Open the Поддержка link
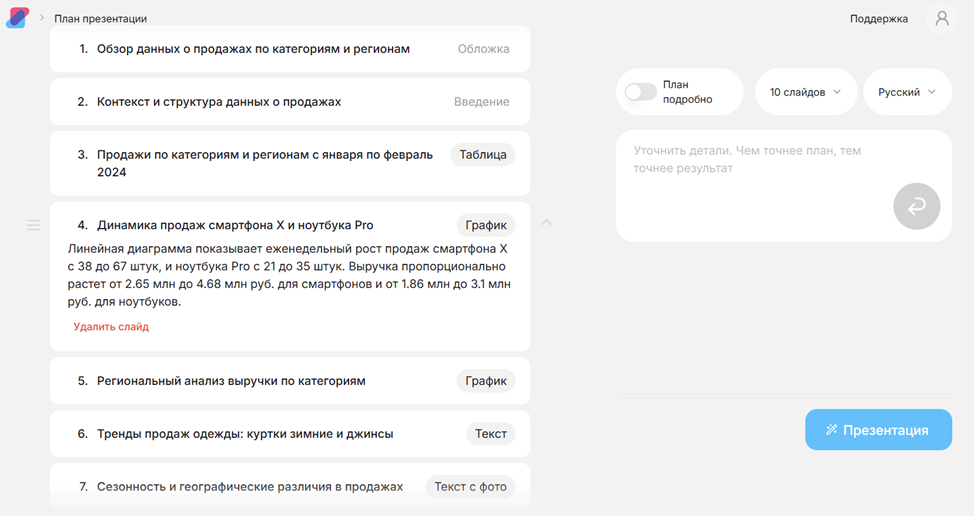 coord(878,19)
